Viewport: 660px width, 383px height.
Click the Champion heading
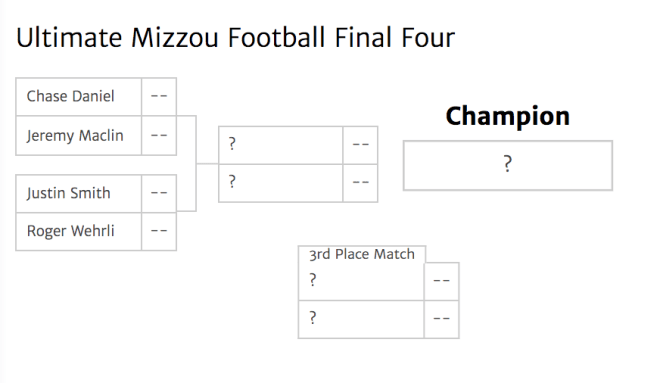click(x=508, y=116)
